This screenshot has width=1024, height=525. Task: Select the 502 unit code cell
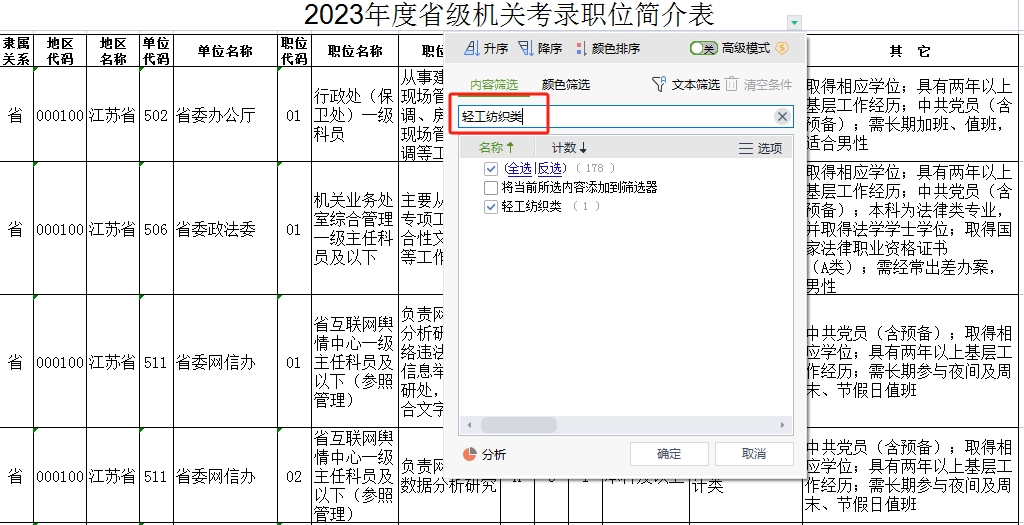156,114
